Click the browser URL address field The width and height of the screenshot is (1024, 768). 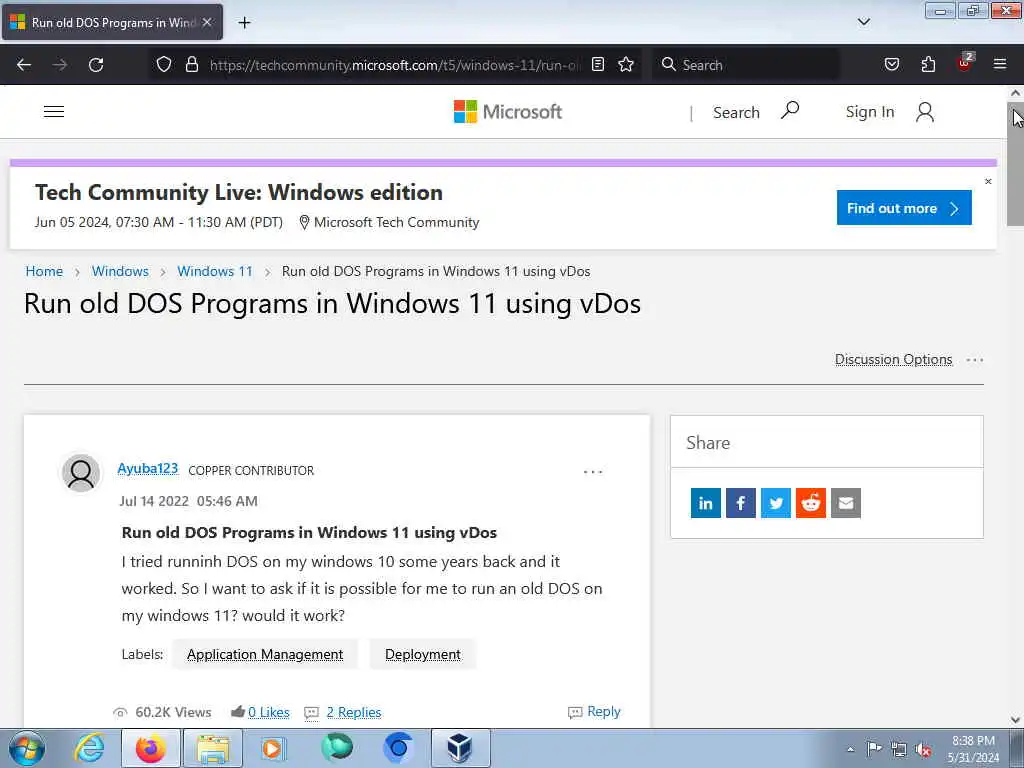(x=394, y=65)
